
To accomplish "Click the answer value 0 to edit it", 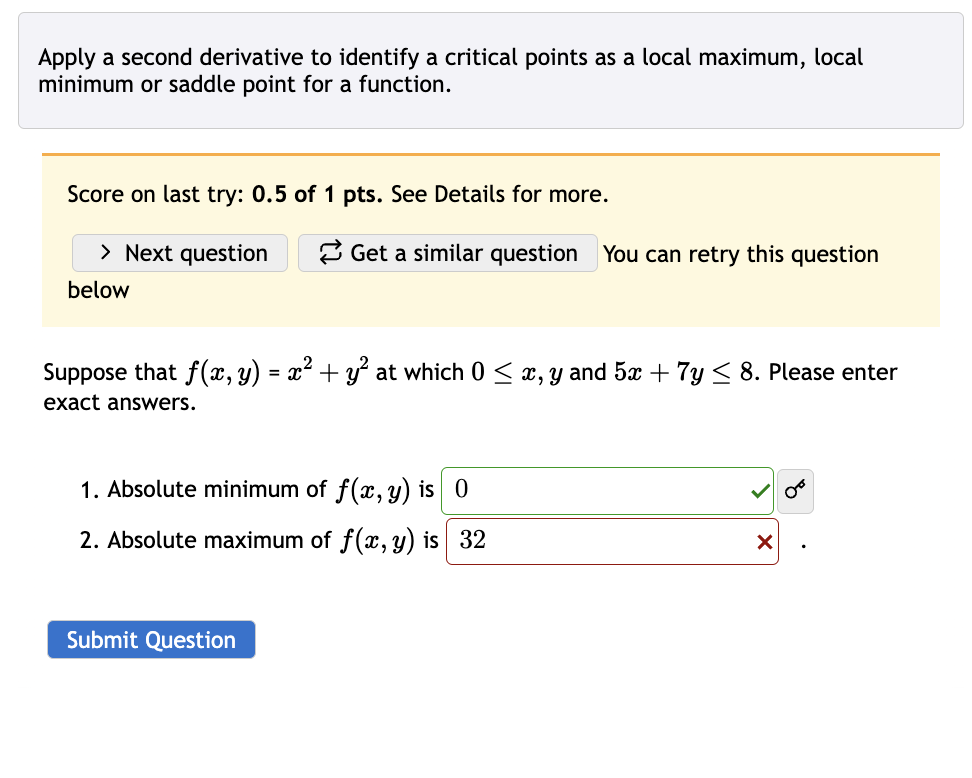I will [x=459, y=490].
